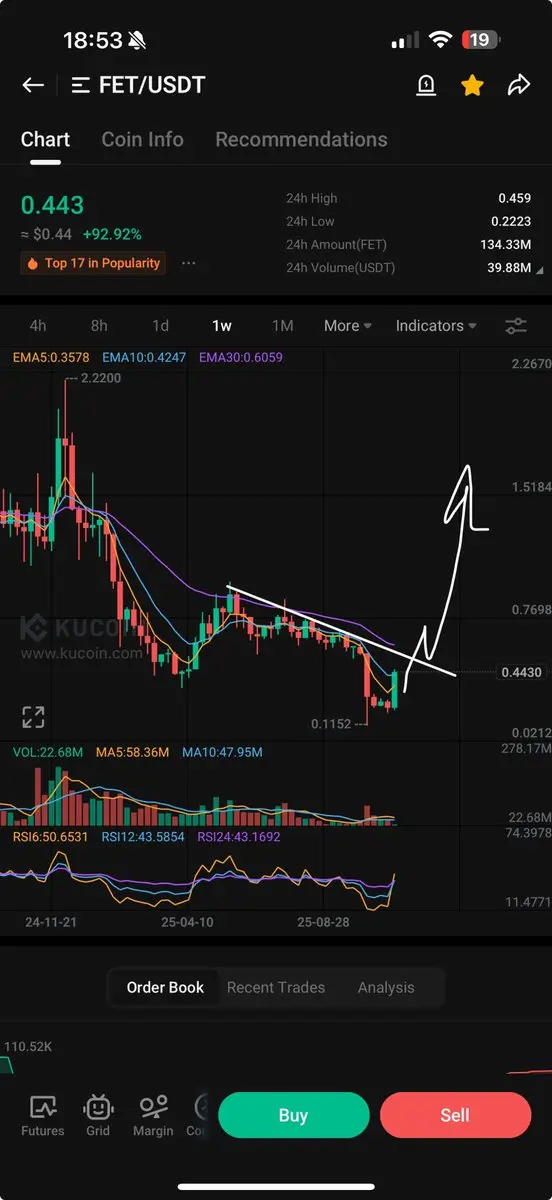Toggle the favorite star icon

472,86
